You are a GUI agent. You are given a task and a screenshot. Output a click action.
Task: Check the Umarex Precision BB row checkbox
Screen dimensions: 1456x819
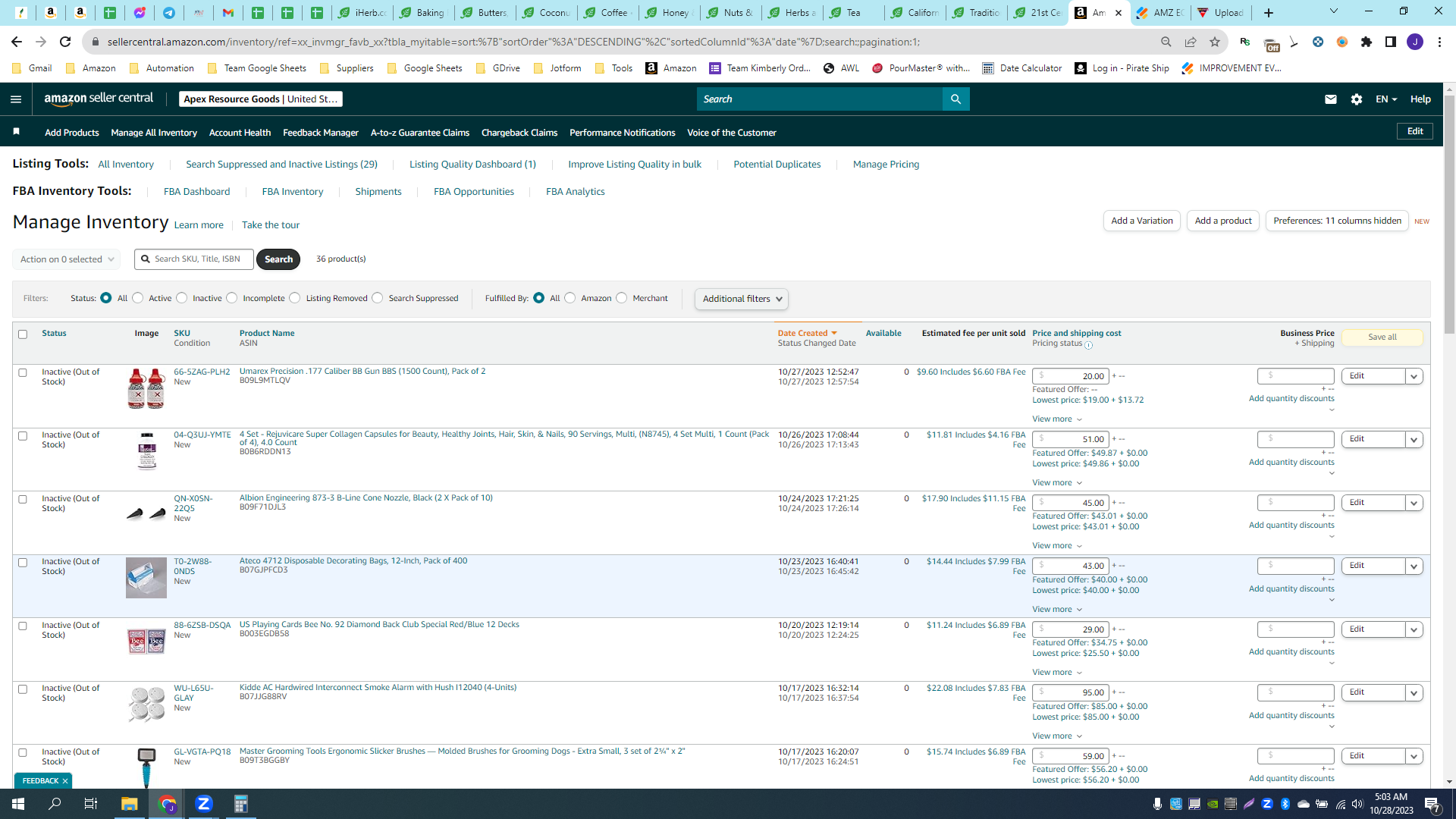tap(23, 373)
